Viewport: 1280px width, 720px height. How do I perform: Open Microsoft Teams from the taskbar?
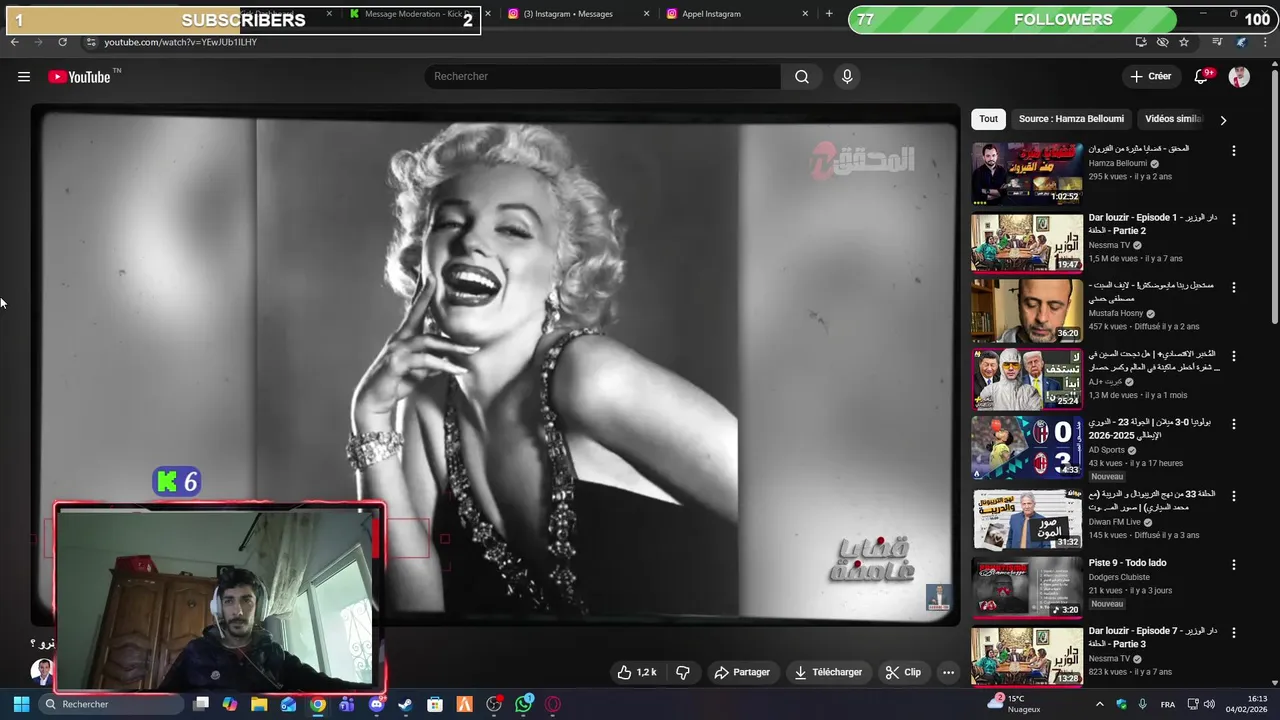tap(347, 704)
